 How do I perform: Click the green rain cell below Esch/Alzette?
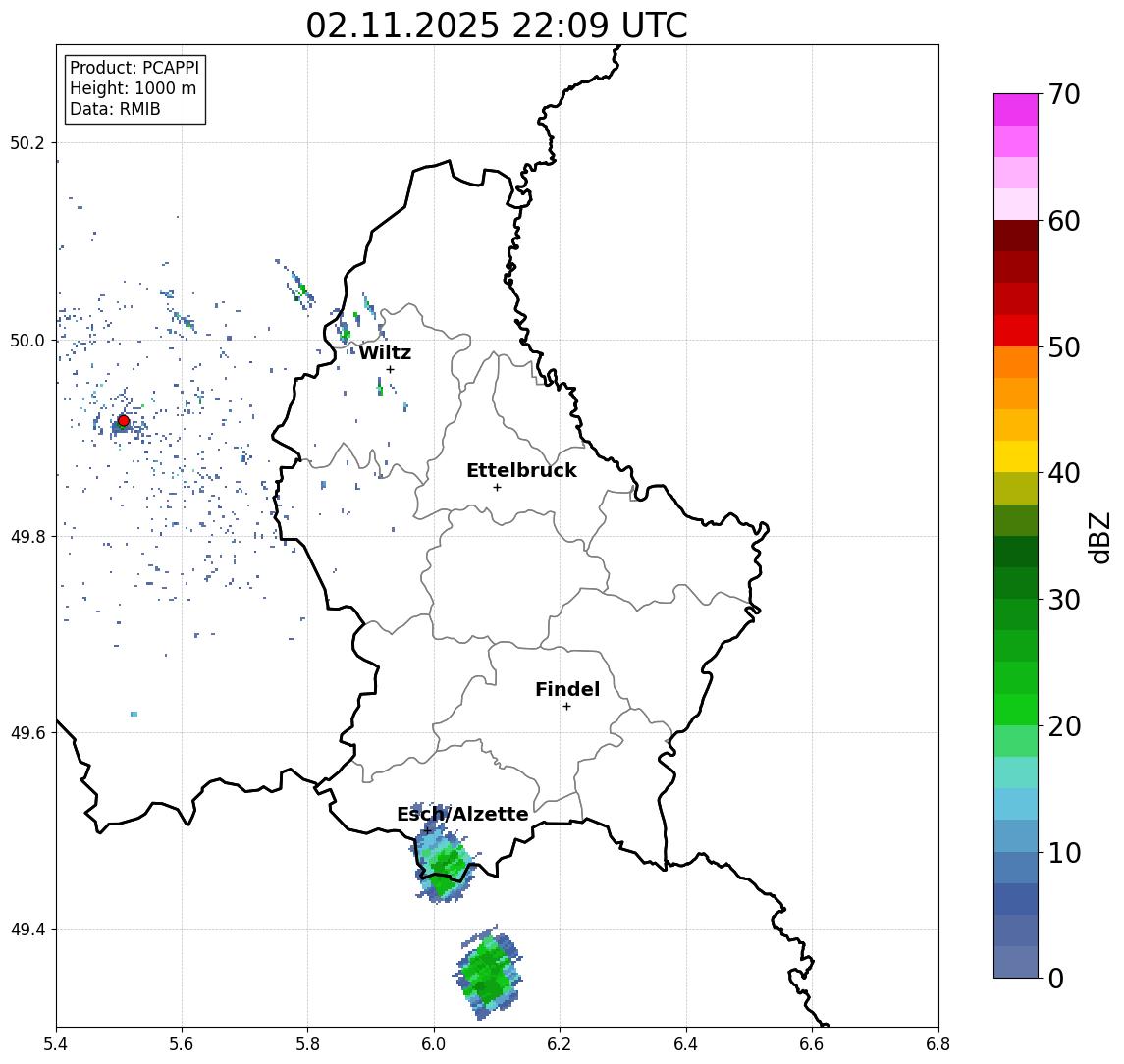click(x=445, y=864)
